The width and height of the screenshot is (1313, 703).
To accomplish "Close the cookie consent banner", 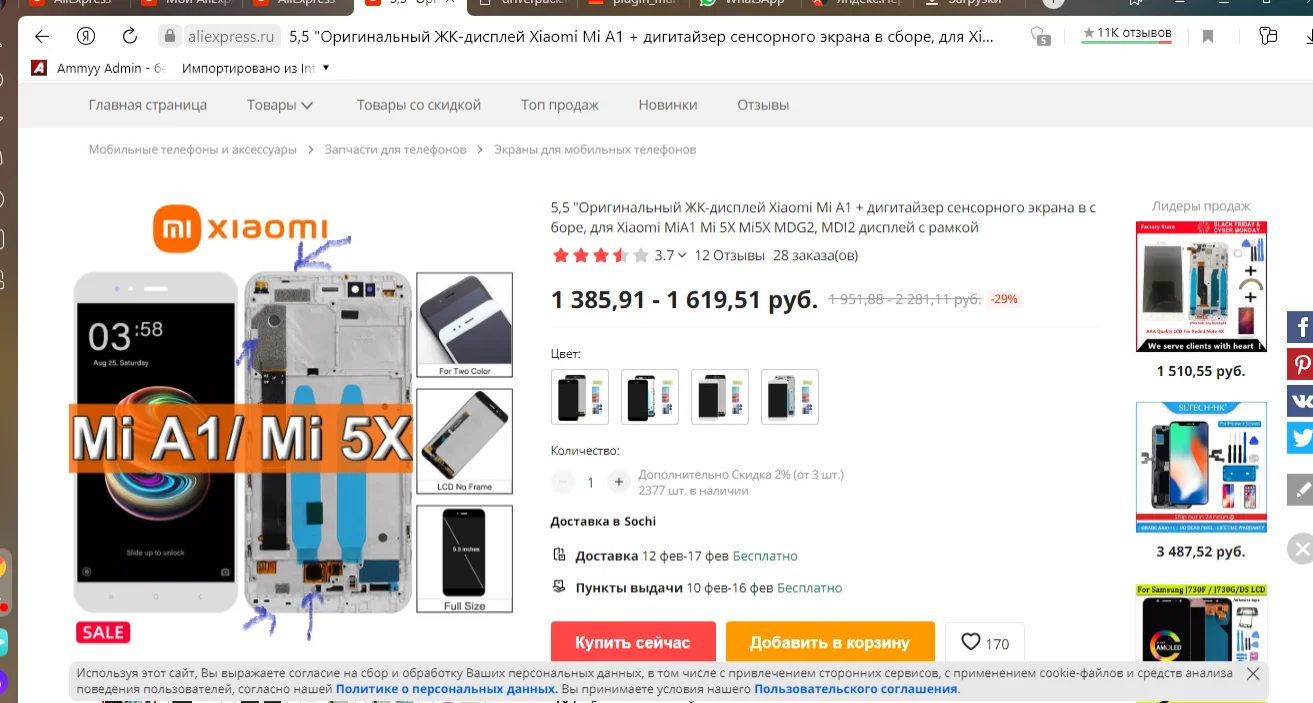I will [1253, 674].
